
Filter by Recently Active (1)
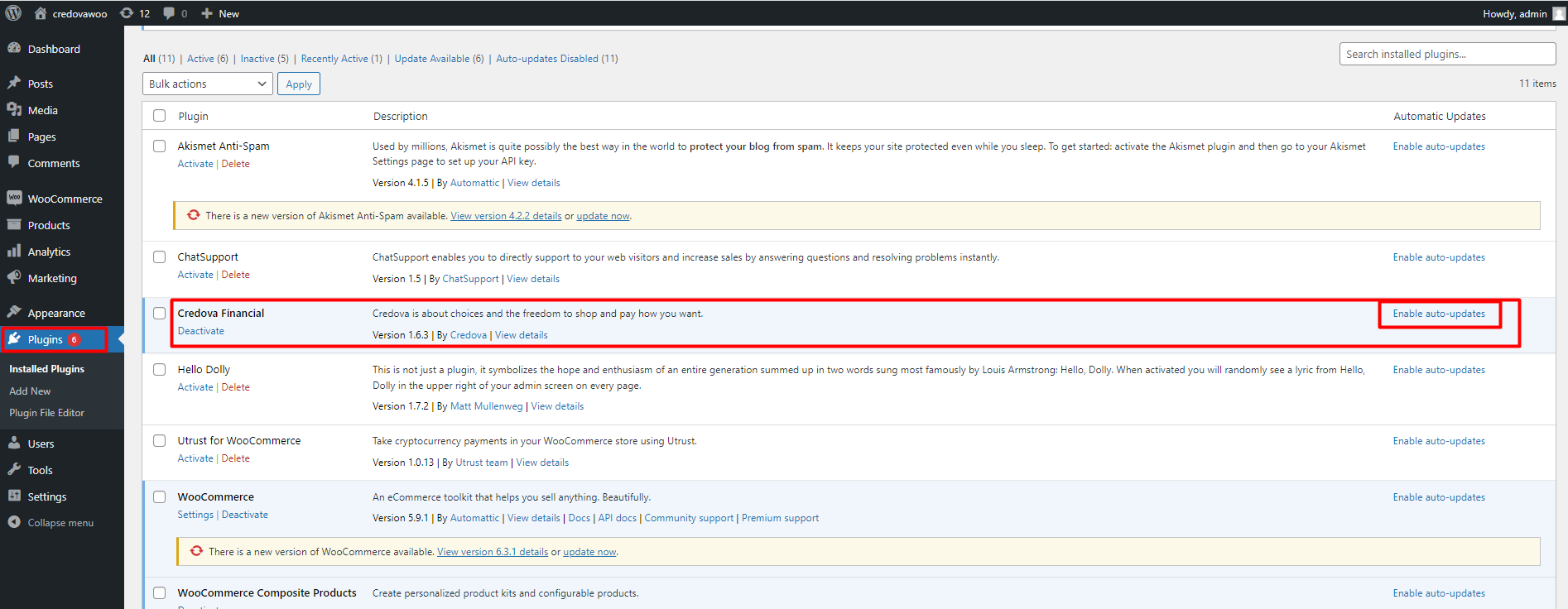pyautogui.click(x=342, y=59)
